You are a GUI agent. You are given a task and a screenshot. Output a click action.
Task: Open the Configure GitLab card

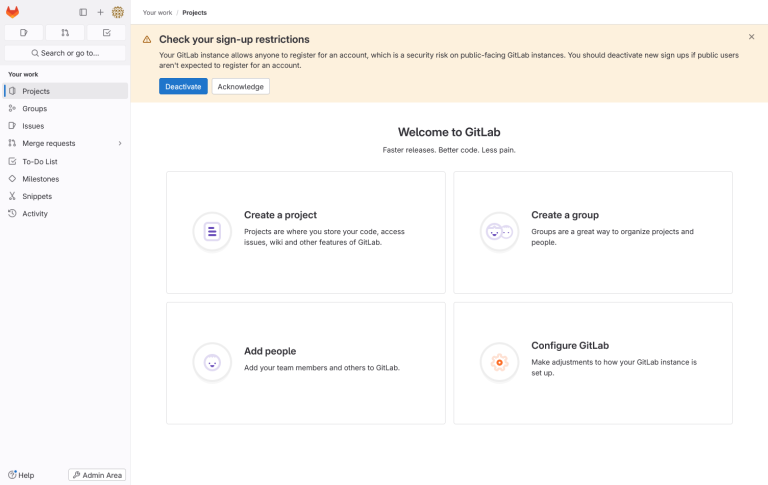(593, 363)
